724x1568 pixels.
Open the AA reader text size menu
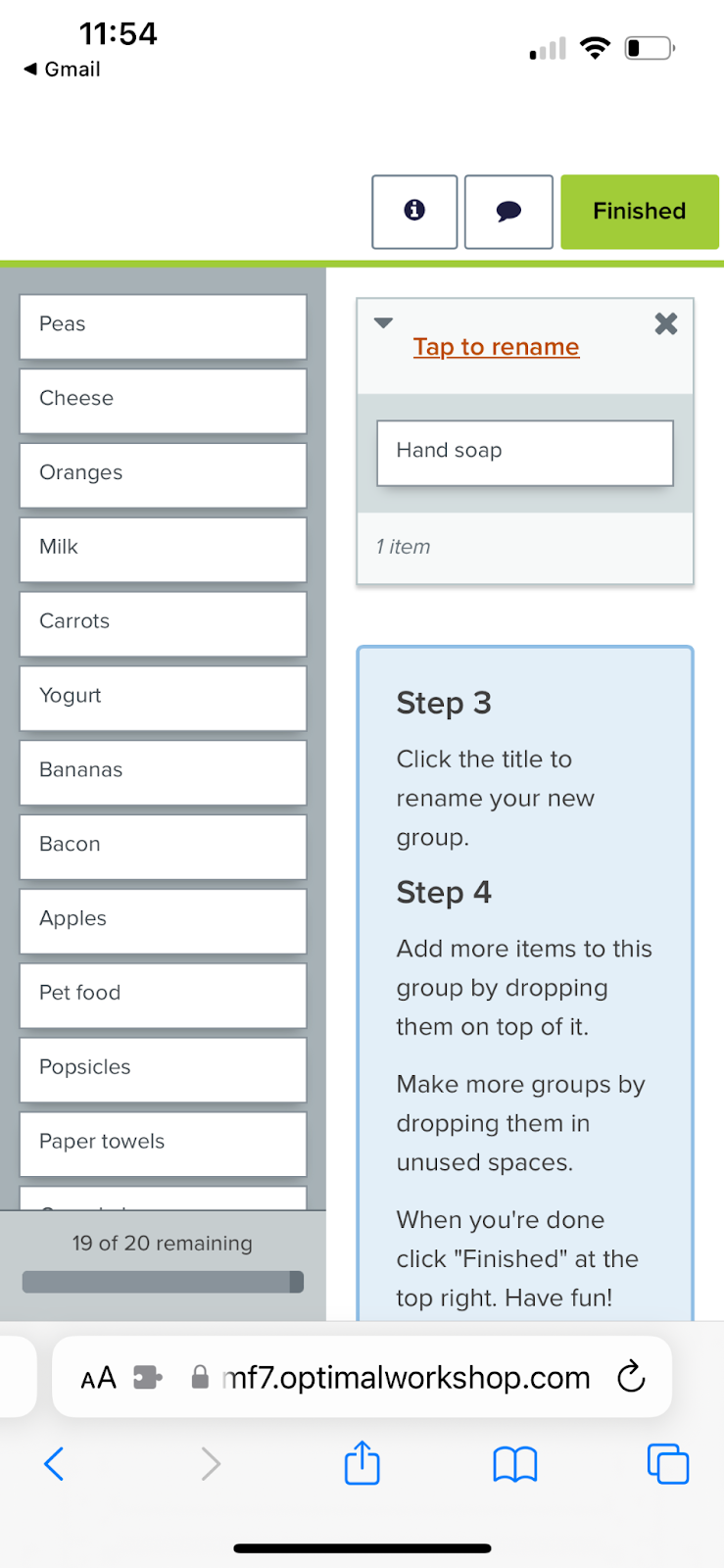point(98,1378)
